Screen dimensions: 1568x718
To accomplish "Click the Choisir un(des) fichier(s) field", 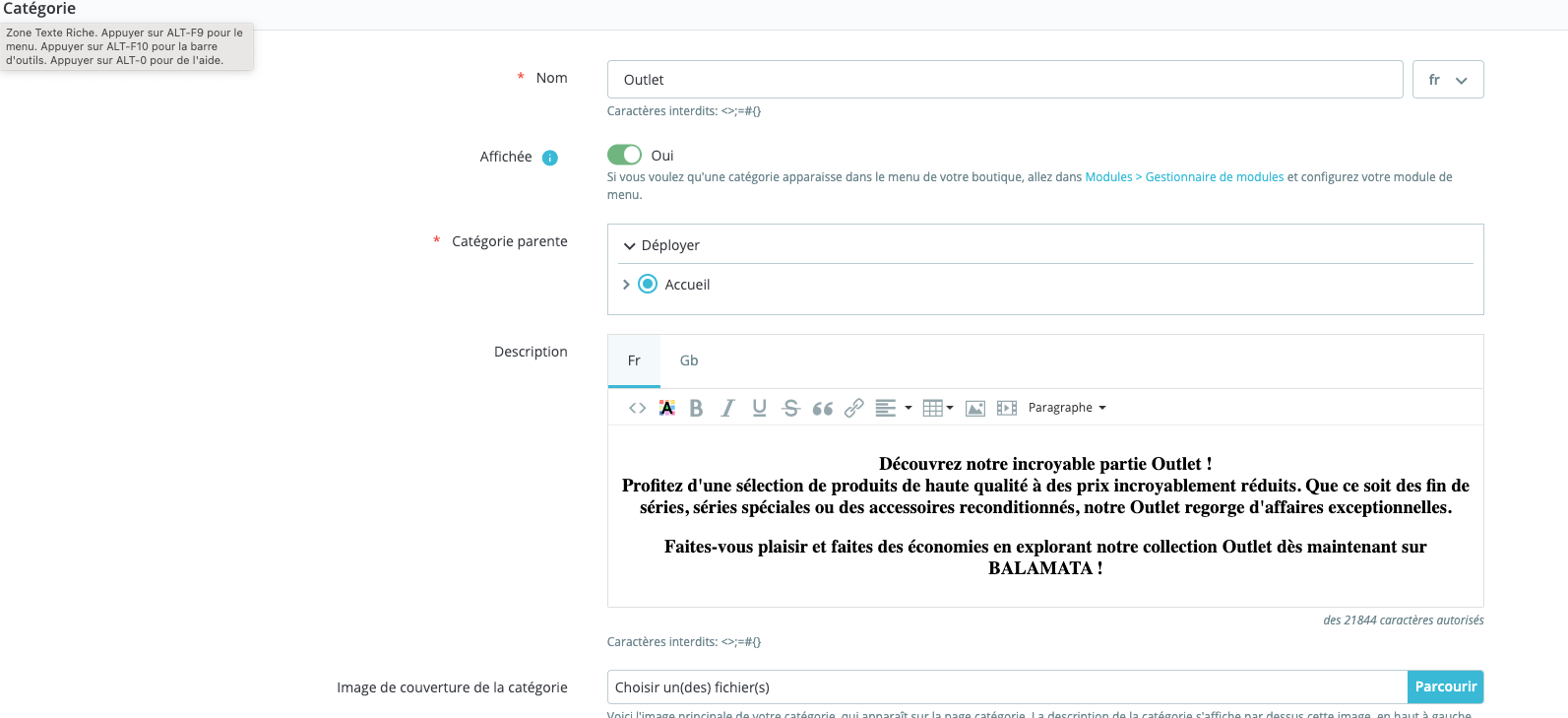I will tap(1007, 686).
